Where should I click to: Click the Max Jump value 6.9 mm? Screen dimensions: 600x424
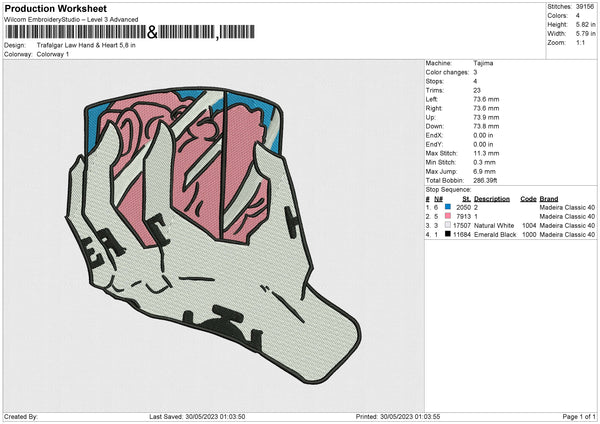484,171
